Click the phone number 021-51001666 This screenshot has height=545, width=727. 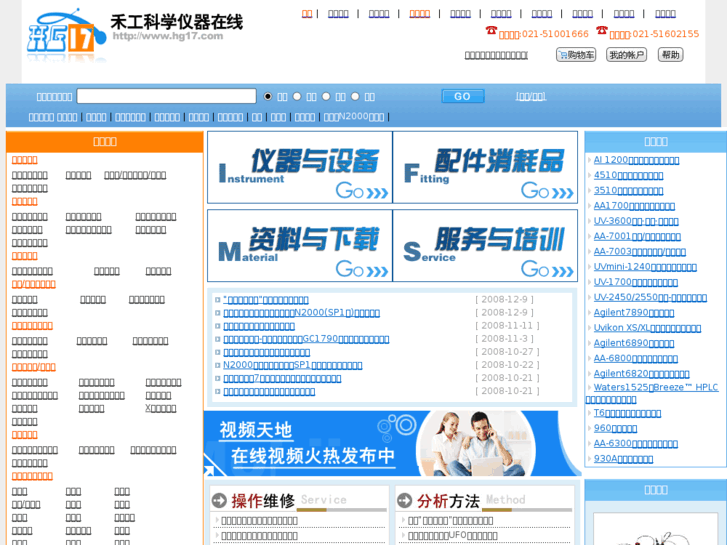(555, 34)
